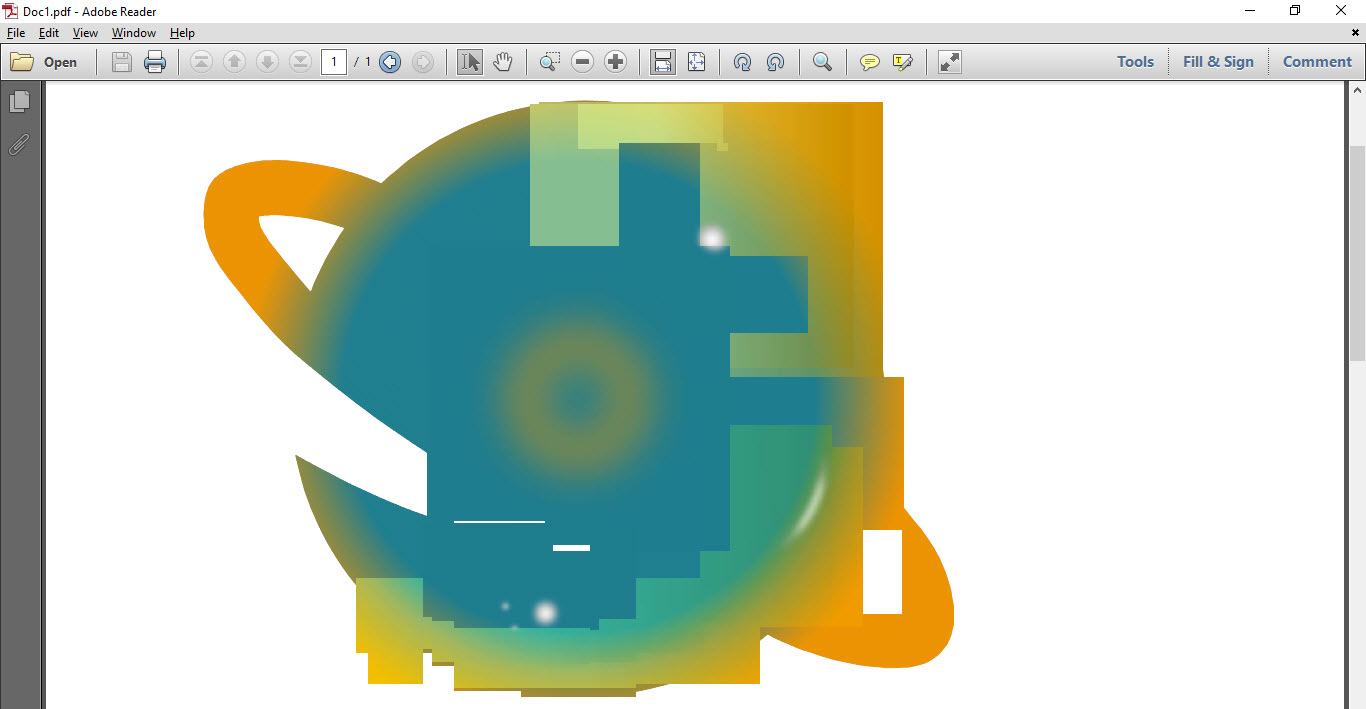
Task: Switch view to fit page width
Action: [x=661, y=61]
